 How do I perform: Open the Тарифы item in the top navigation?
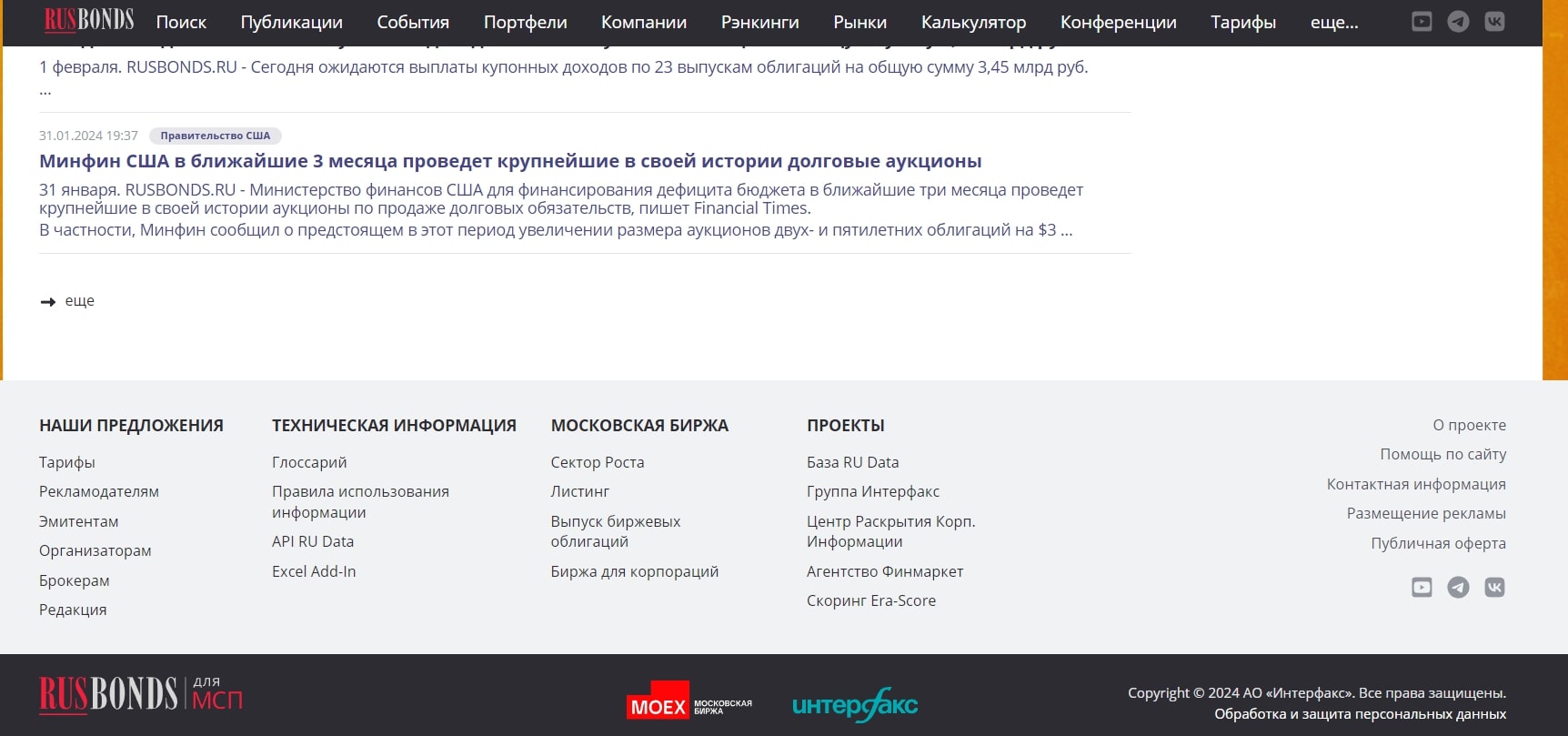point(1242,22)
